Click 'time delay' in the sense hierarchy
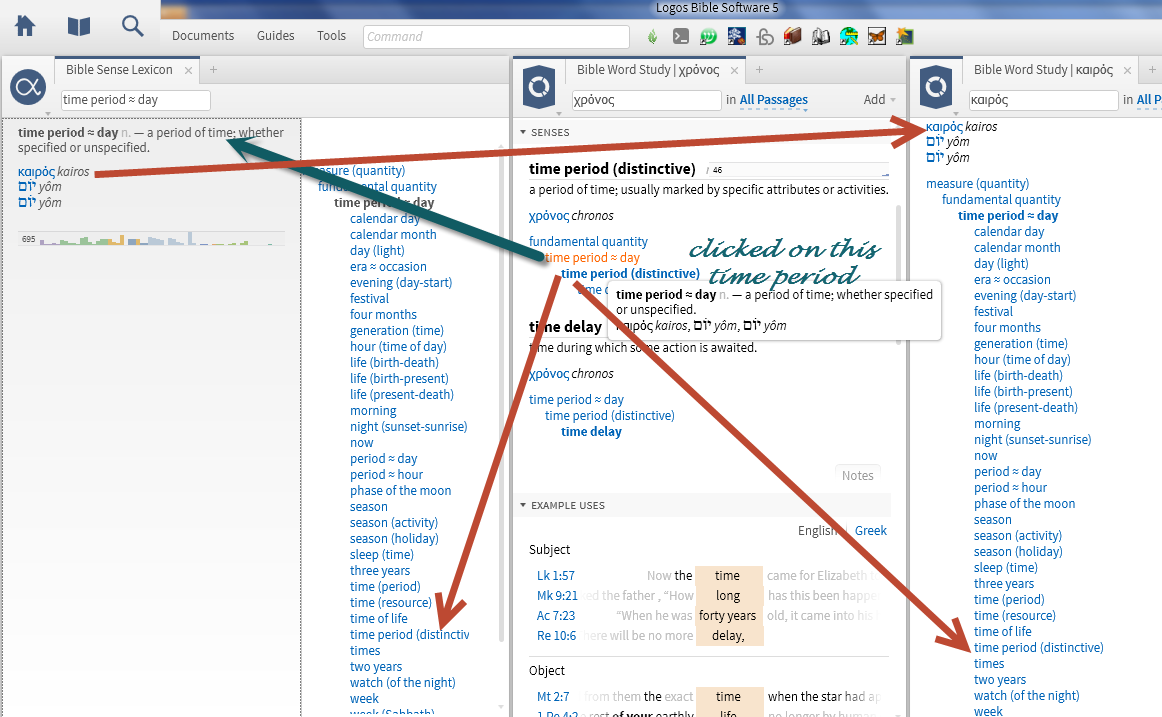Image resolution: width=1162 pixels, height=717 pixels. [x=591, y=432]
